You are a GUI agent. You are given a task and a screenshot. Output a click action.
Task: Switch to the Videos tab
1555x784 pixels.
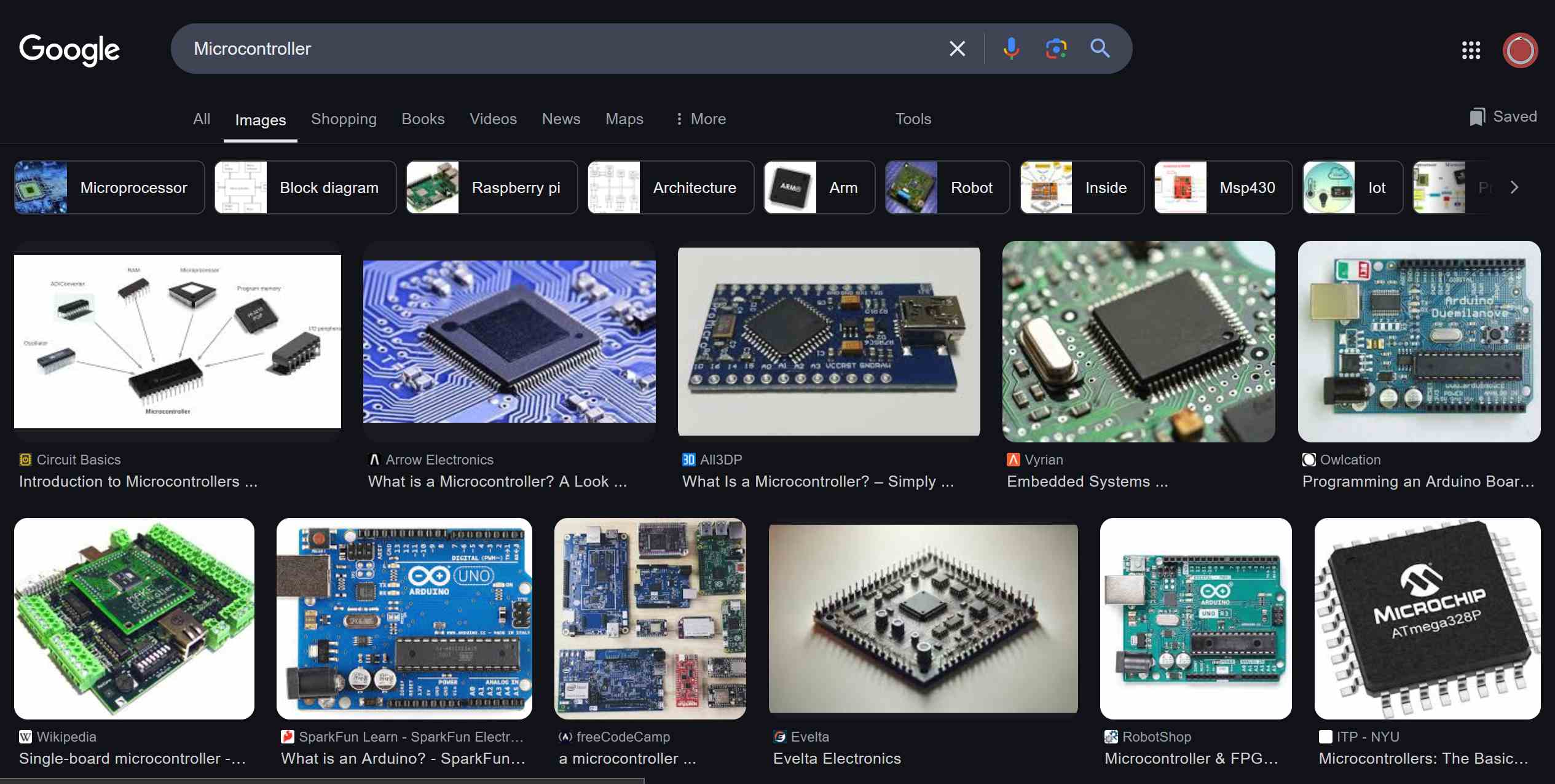493,119
